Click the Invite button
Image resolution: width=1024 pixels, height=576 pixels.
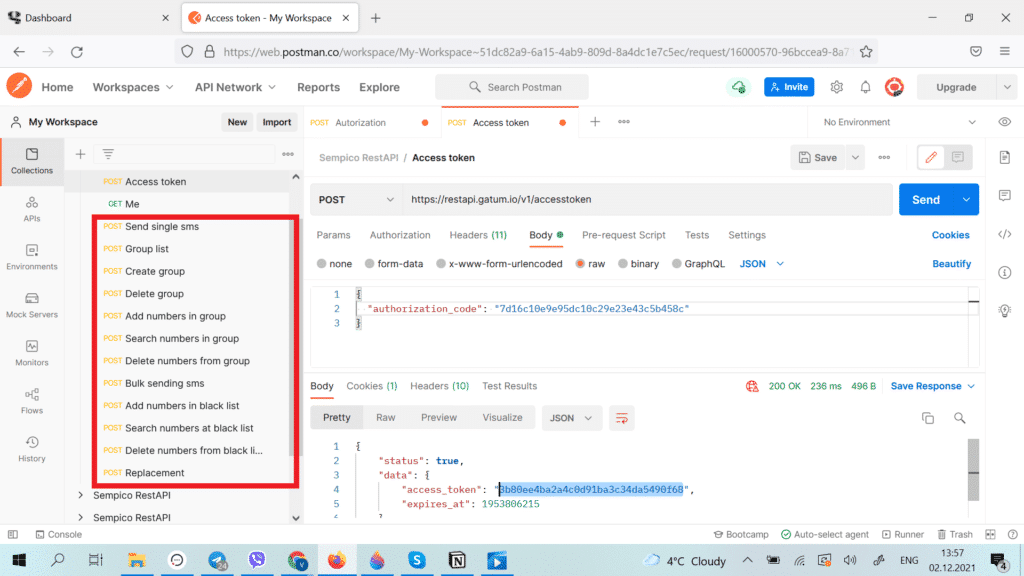pos(789,87)
